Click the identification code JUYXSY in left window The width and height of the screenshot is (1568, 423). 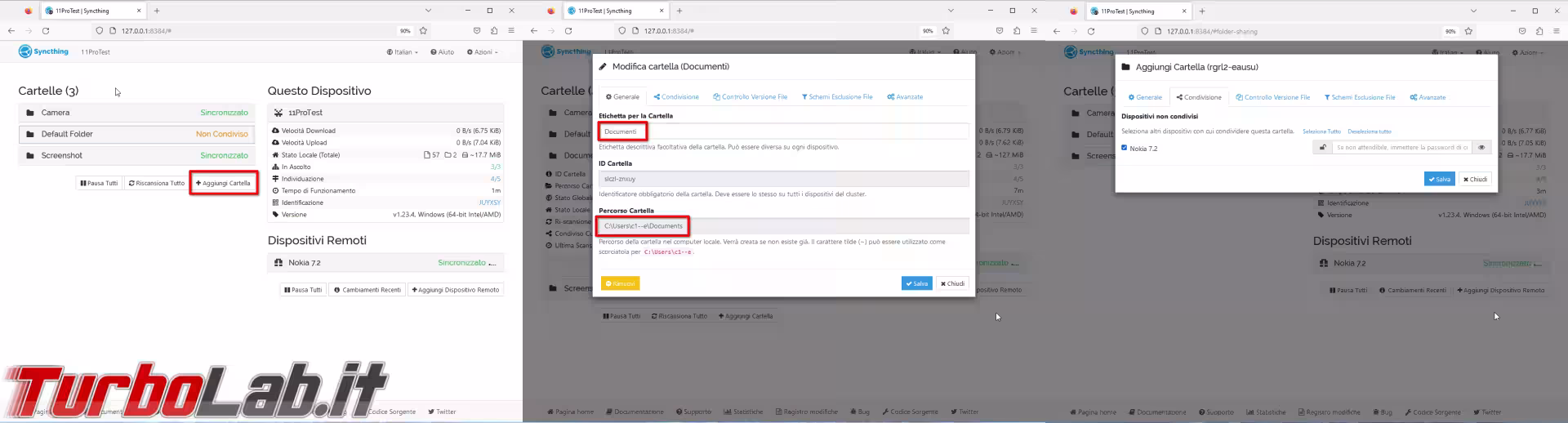click(489, 203)
